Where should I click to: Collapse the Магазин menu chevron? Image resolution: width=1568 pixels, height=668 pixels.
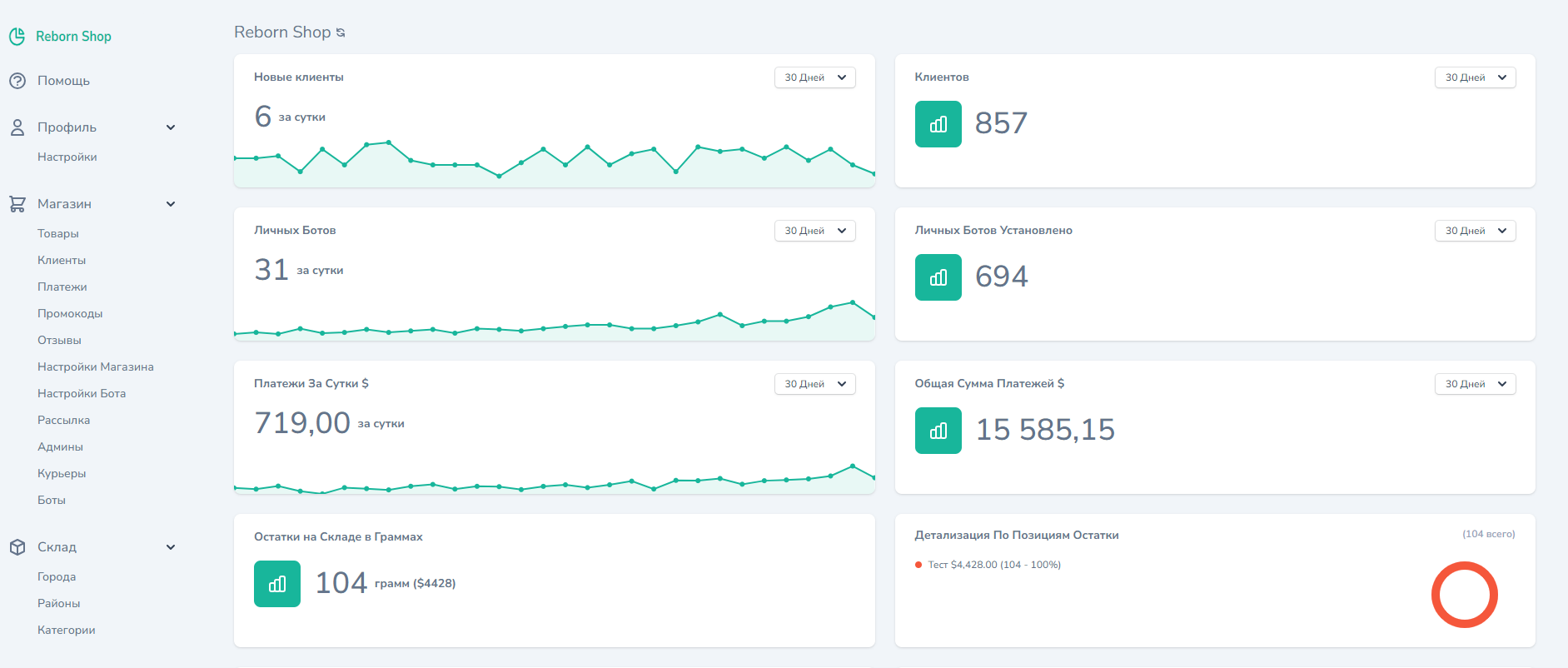coord(171,204)
